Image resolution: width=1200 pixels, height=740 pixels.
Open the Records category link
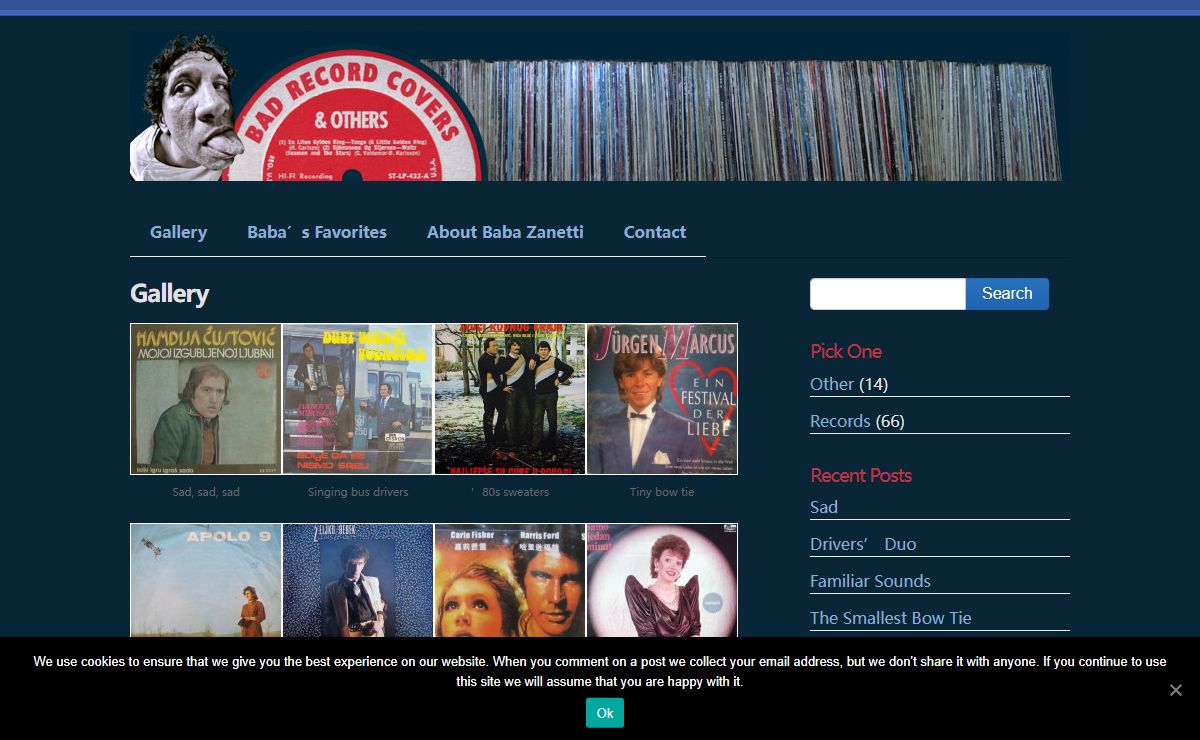(840, 421)
